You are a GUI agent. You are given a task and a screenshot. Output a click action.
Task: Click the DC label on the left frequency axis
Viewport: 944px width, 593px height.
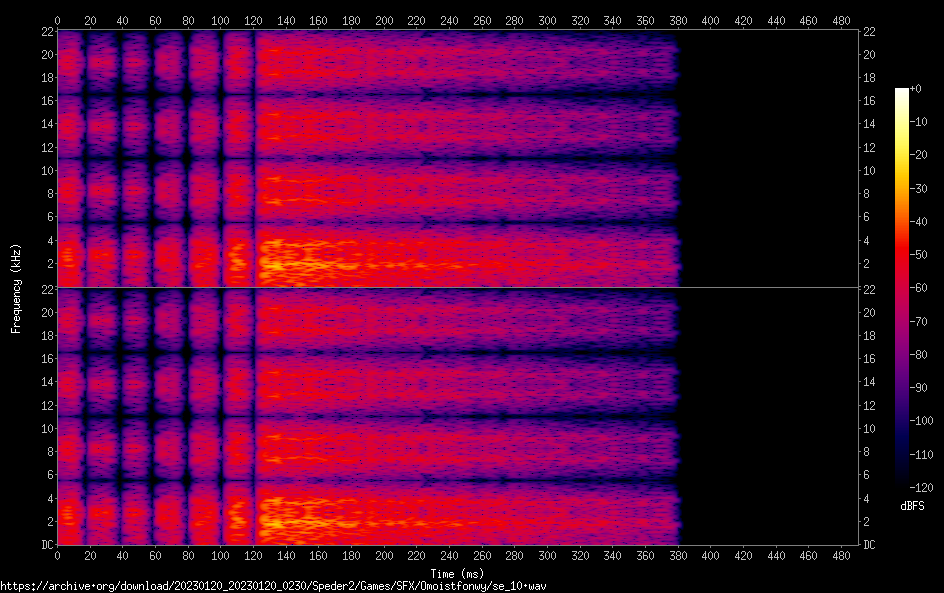(x=45, y=545)
